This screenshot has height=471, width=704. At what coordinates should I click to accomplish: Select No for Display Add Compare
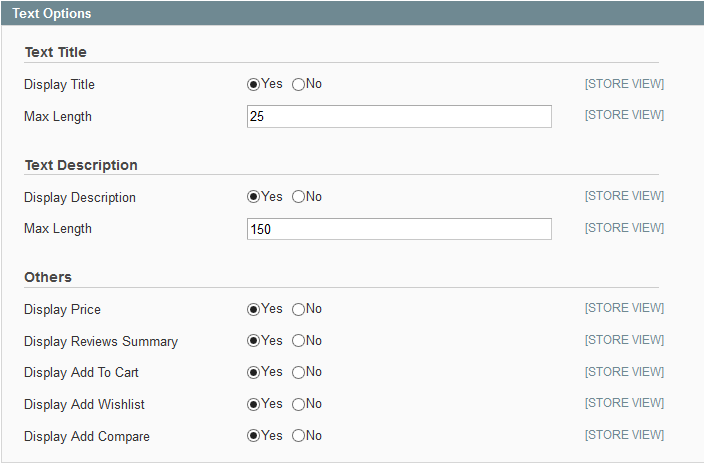click(x=298, y=436)
